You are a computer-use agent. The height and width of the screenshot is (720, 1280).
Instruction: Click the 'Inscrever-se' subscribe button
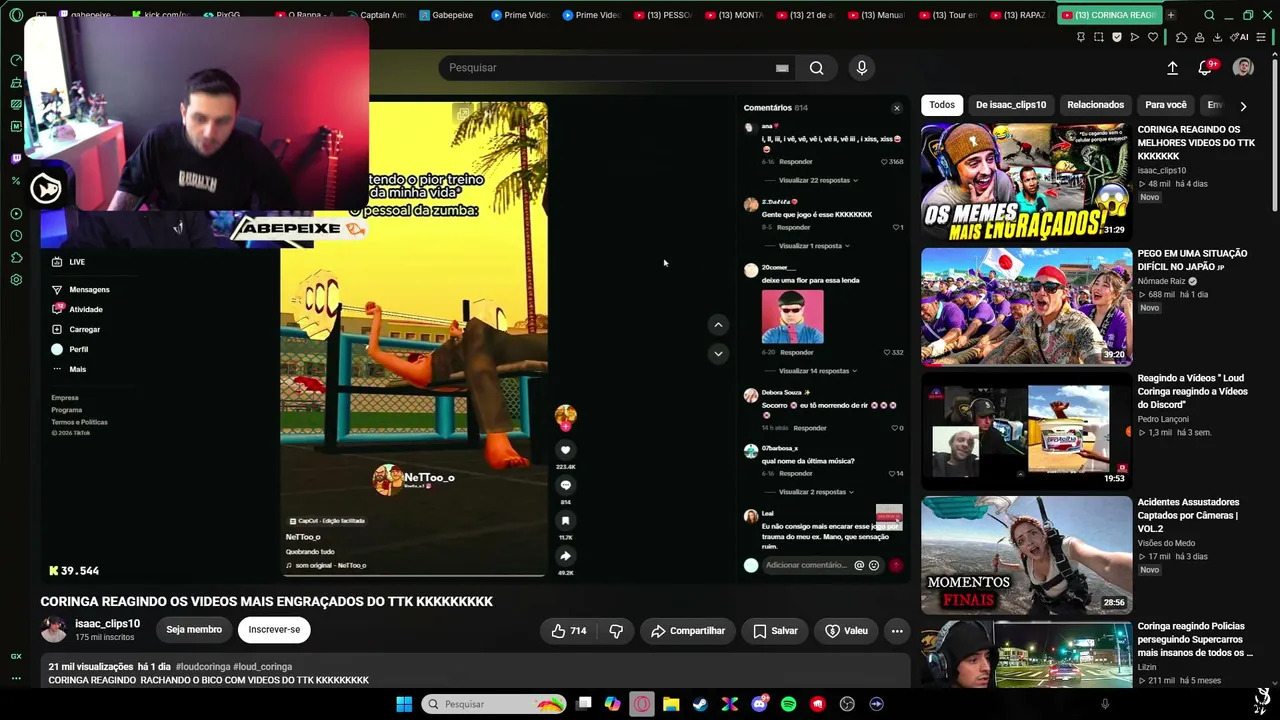(x=274, y=630)
